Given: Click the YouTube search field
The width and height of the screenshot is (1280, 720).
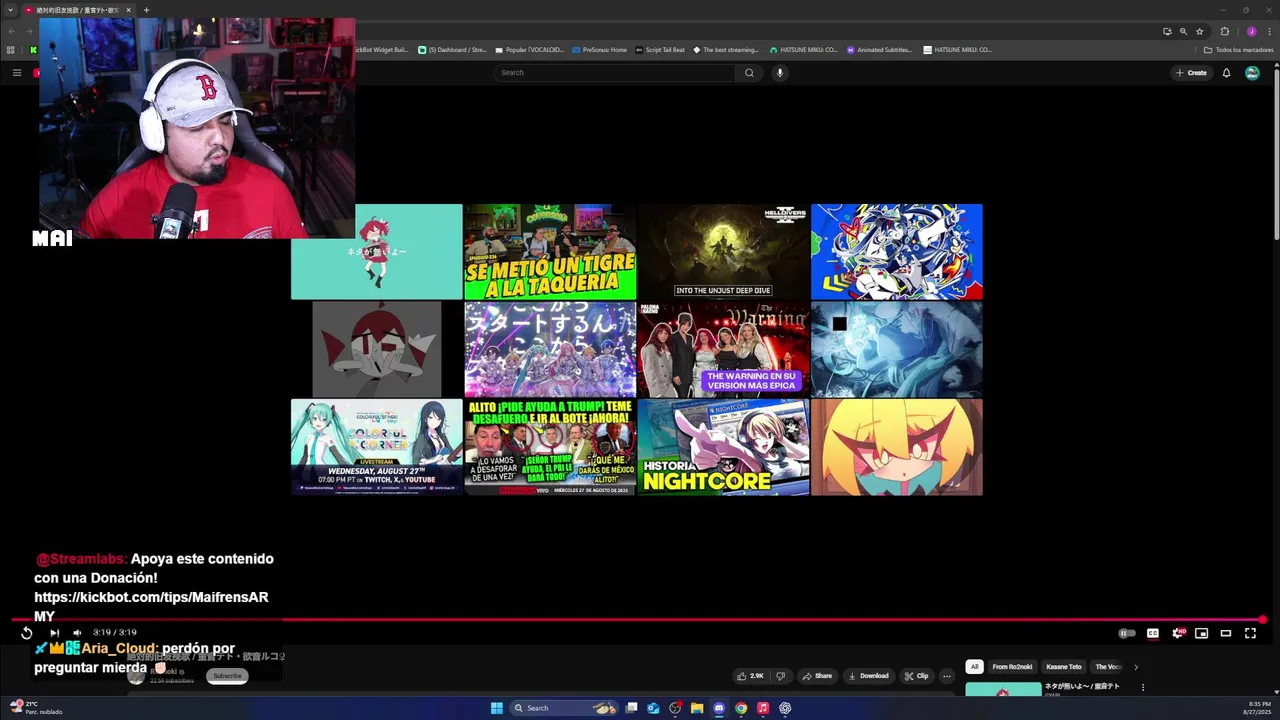Looking at the screenshot, I should click(x=614, y=73).
